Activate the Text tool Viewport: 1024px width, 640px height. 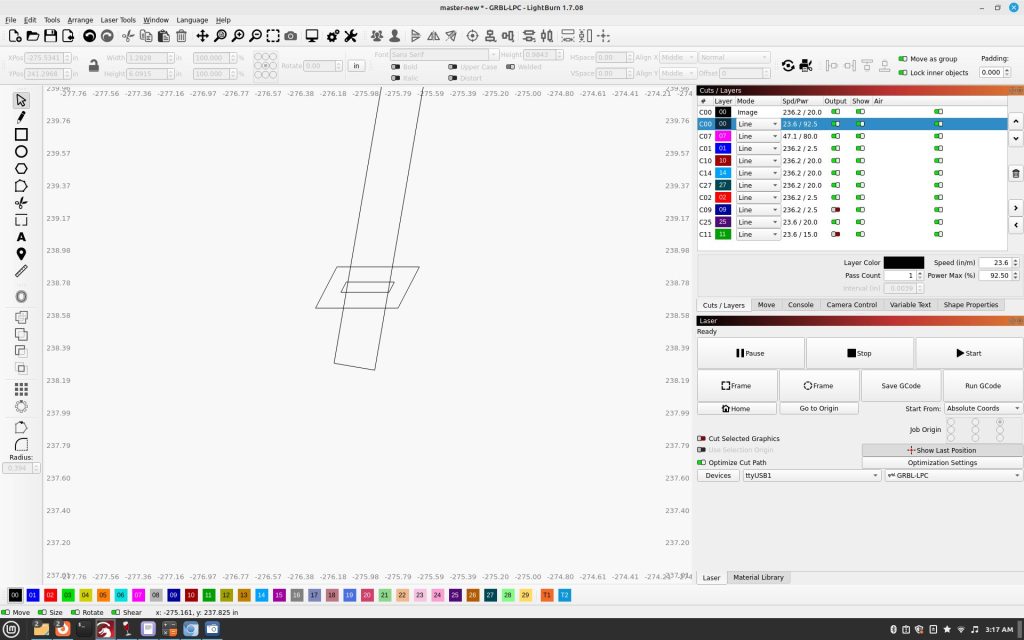click(x=21, y=237)
